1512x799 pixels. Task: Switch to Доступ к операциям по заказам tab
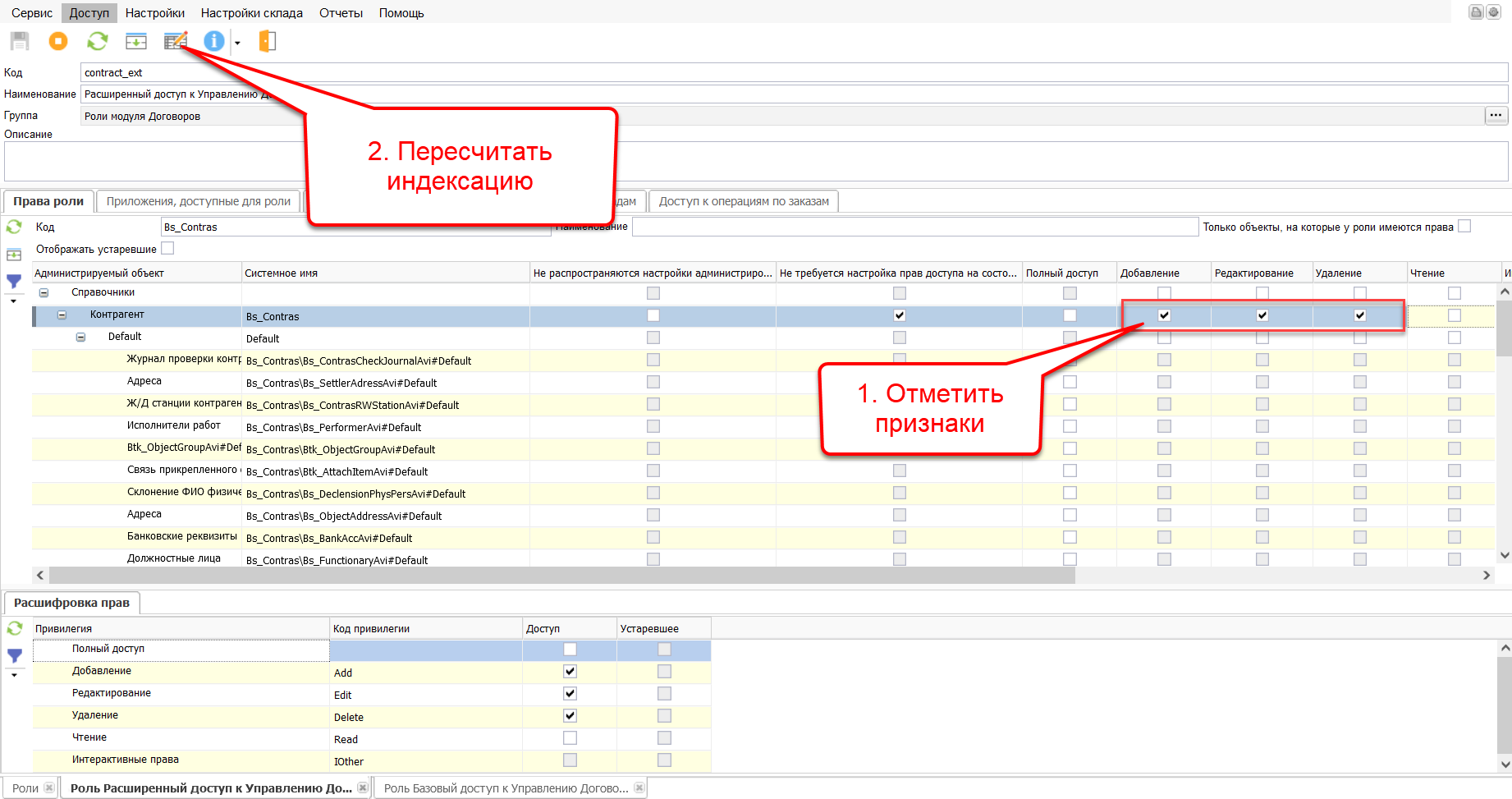(x=743, y=201)
